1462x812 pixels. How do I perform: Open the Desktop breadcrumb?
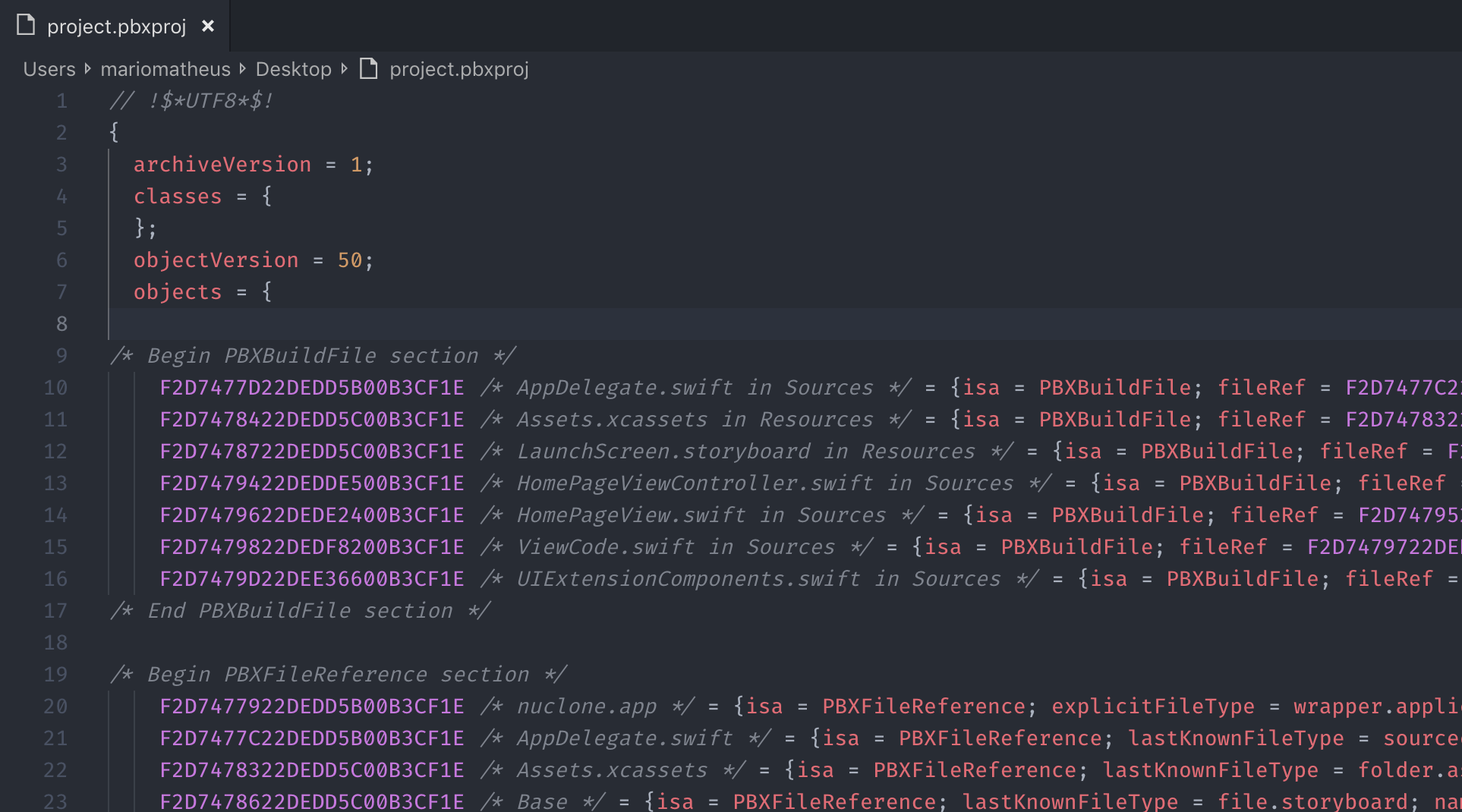[x=294, y=69]
